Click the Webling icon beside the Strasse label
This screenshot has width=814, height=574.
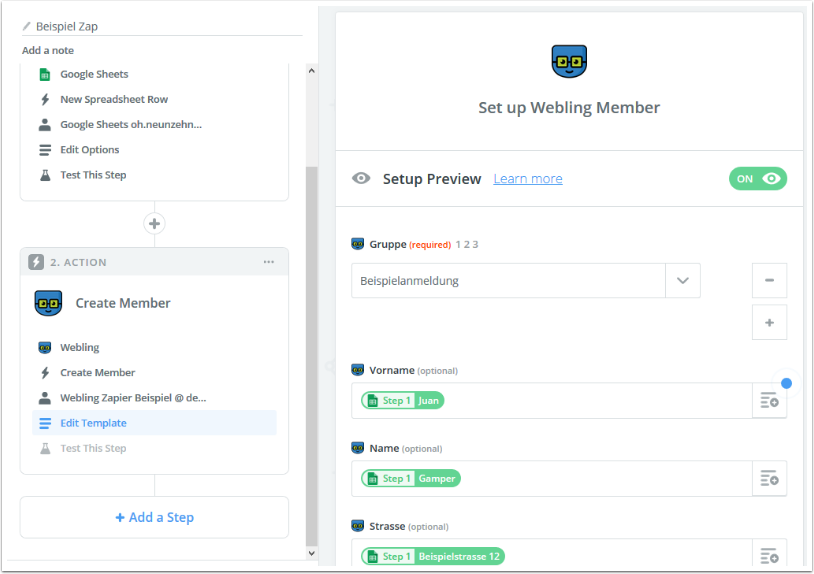pyautogui.click(x=358, y=526)
